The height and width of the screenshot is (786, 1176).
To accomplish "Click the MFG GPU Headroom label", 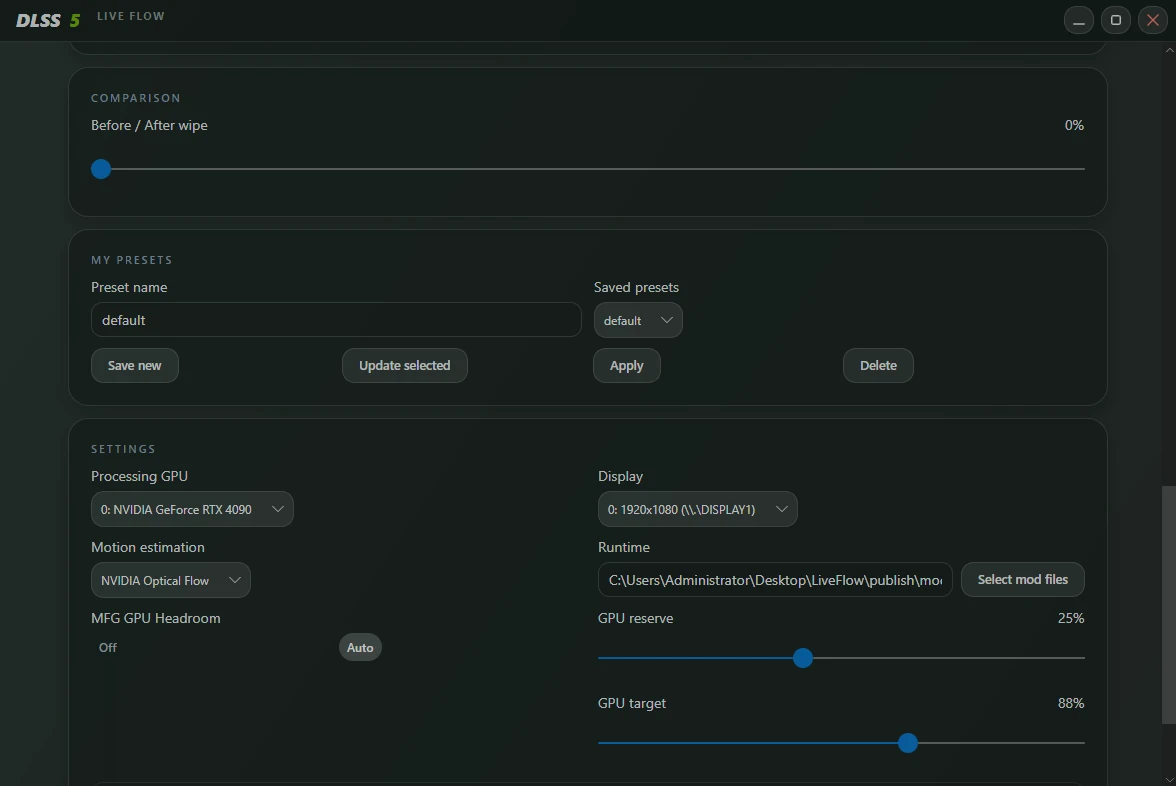I will [156, 618].
